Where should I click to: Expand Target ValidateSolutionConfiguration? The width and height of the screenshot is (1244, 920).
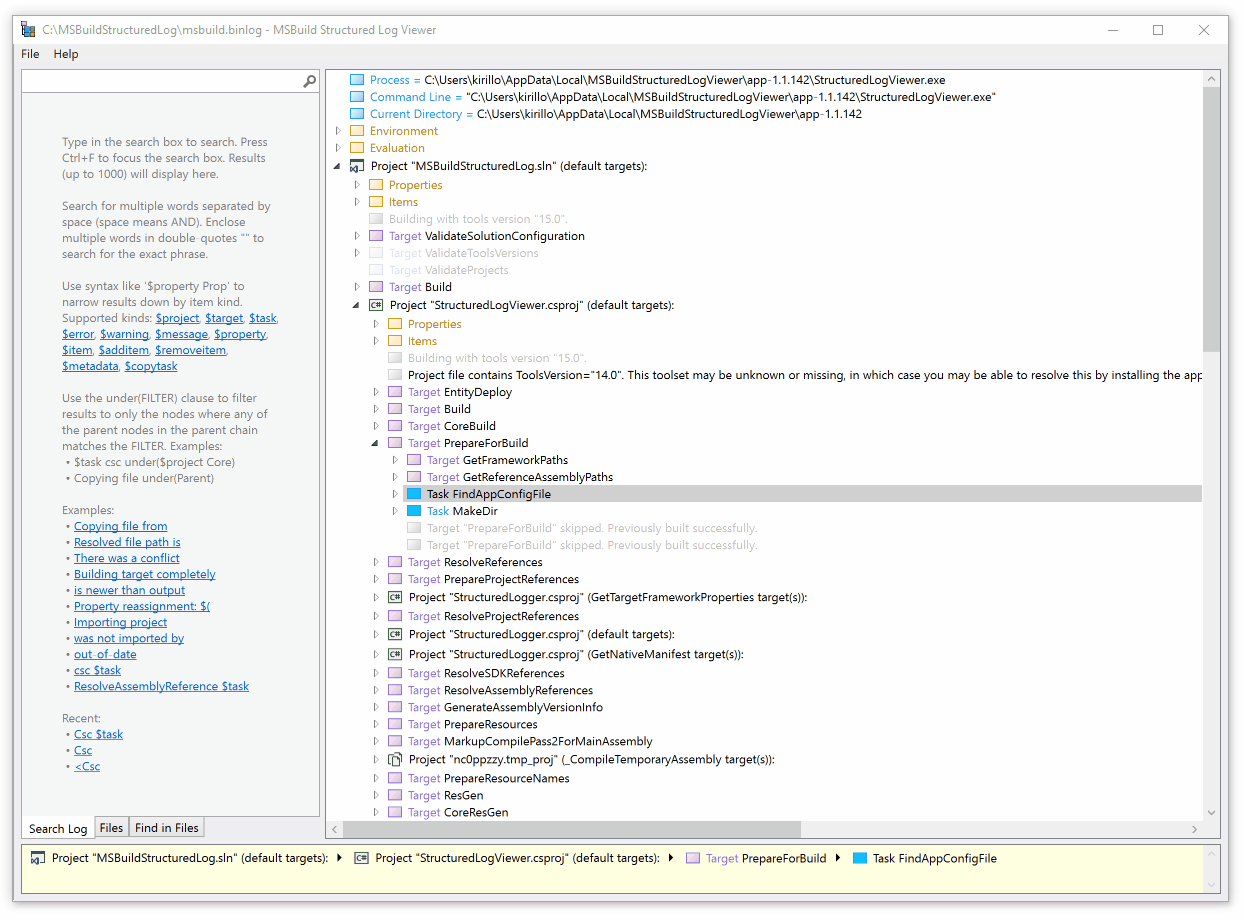coord(357,236)
